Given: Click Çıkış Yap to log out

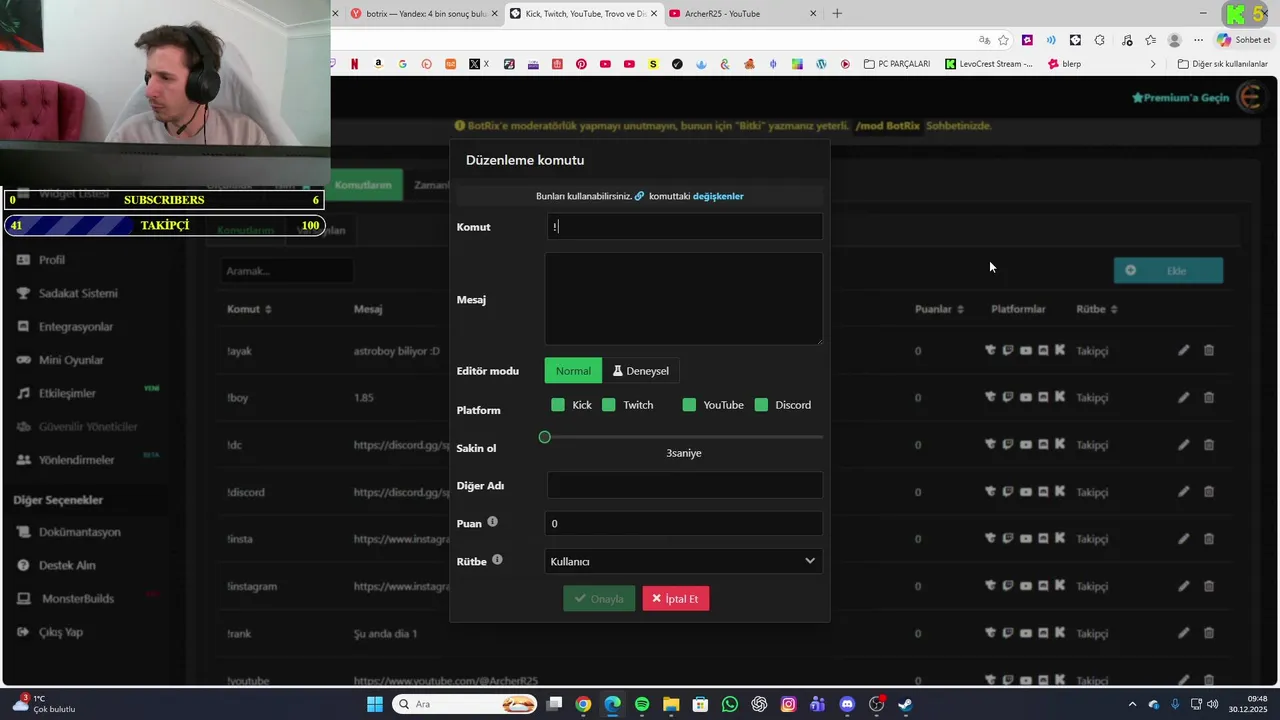Looking at the screenshot, I should point(60,632).
